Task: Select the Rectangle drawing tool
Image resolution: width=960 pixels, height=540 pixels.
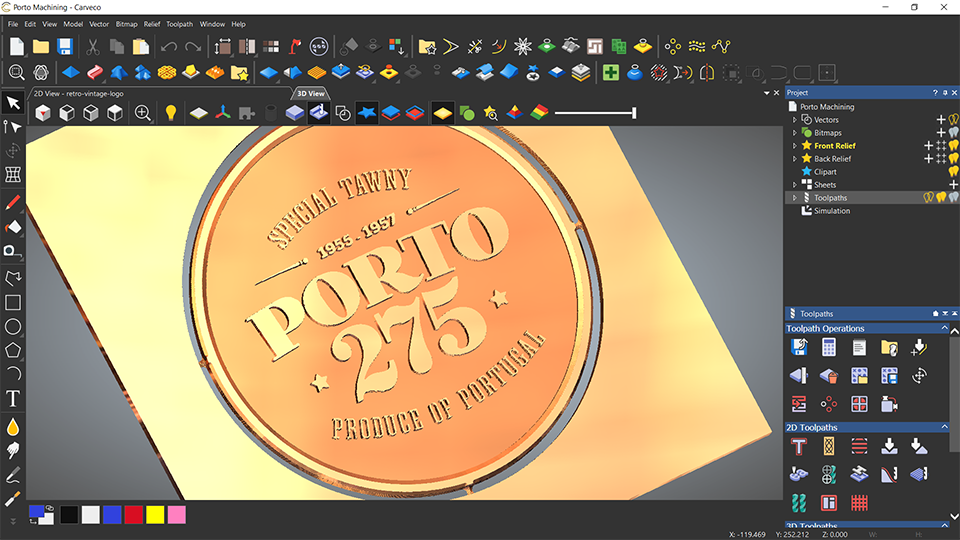Action: (x=13, y=302)
